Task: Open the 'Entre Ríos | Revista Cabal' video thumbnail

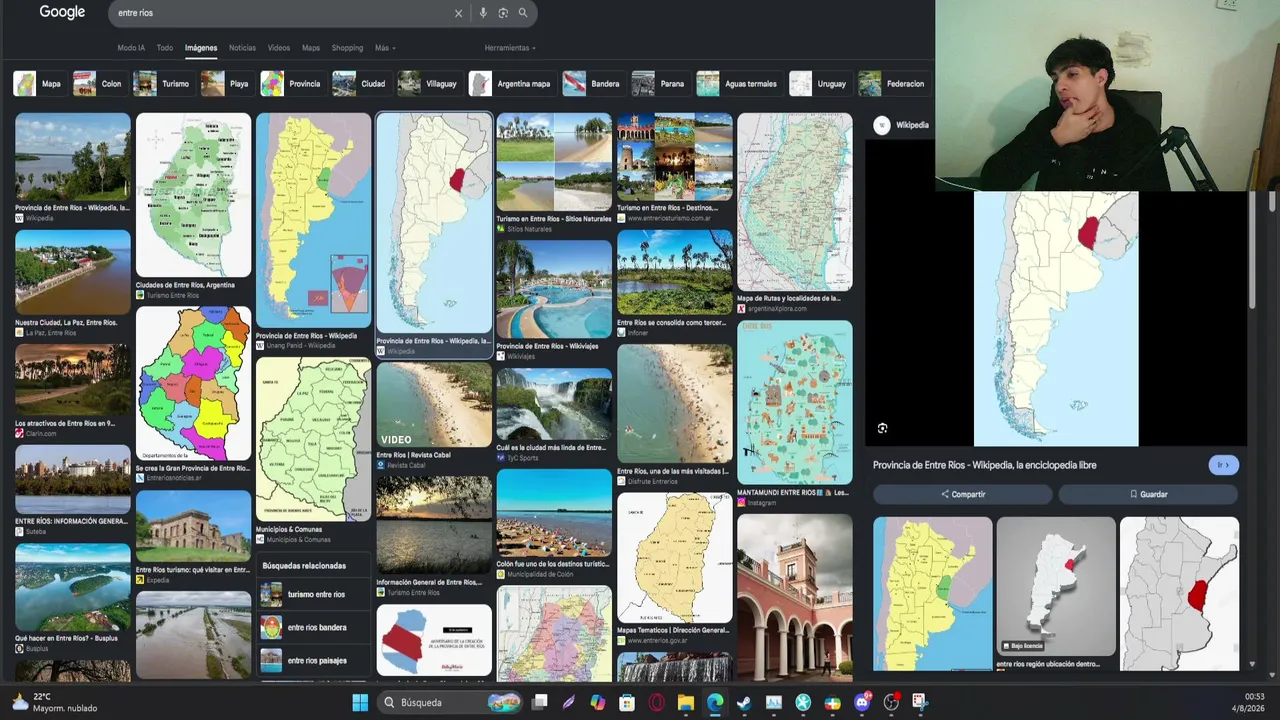Action: (434, 405)
